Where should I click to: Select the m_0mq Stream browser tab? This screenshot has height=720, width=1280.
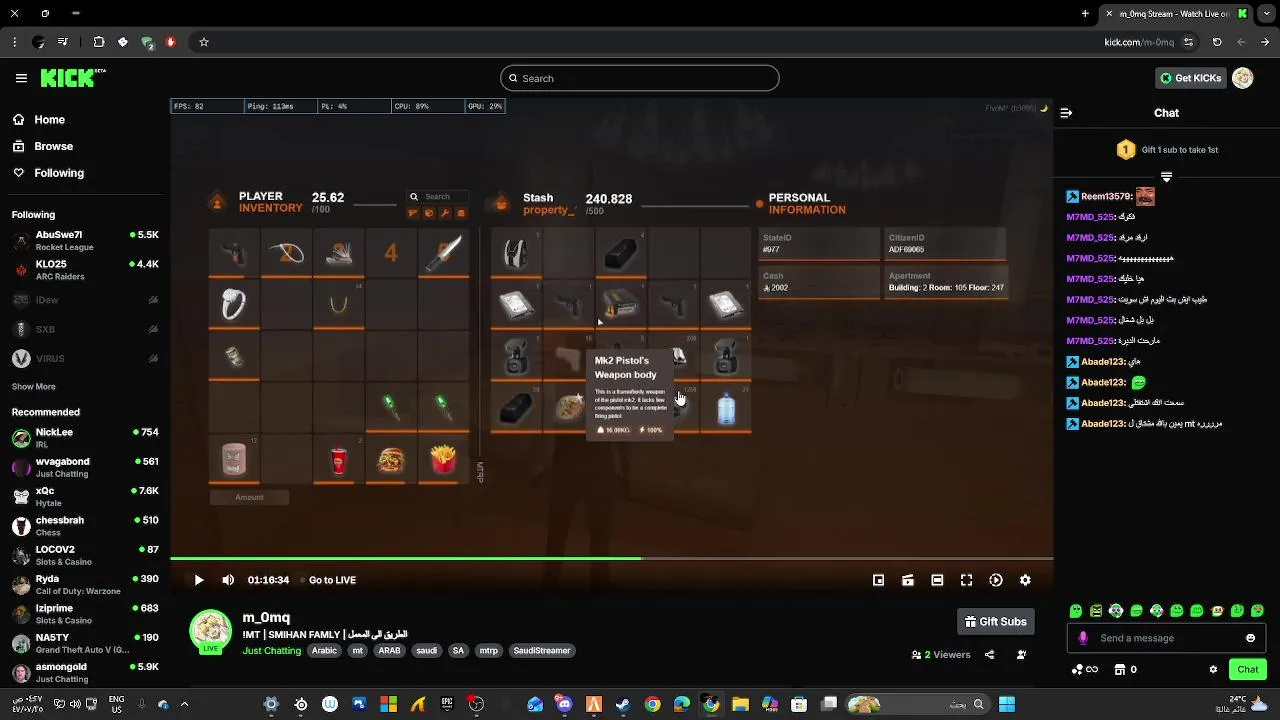[x=1177, y=14]
